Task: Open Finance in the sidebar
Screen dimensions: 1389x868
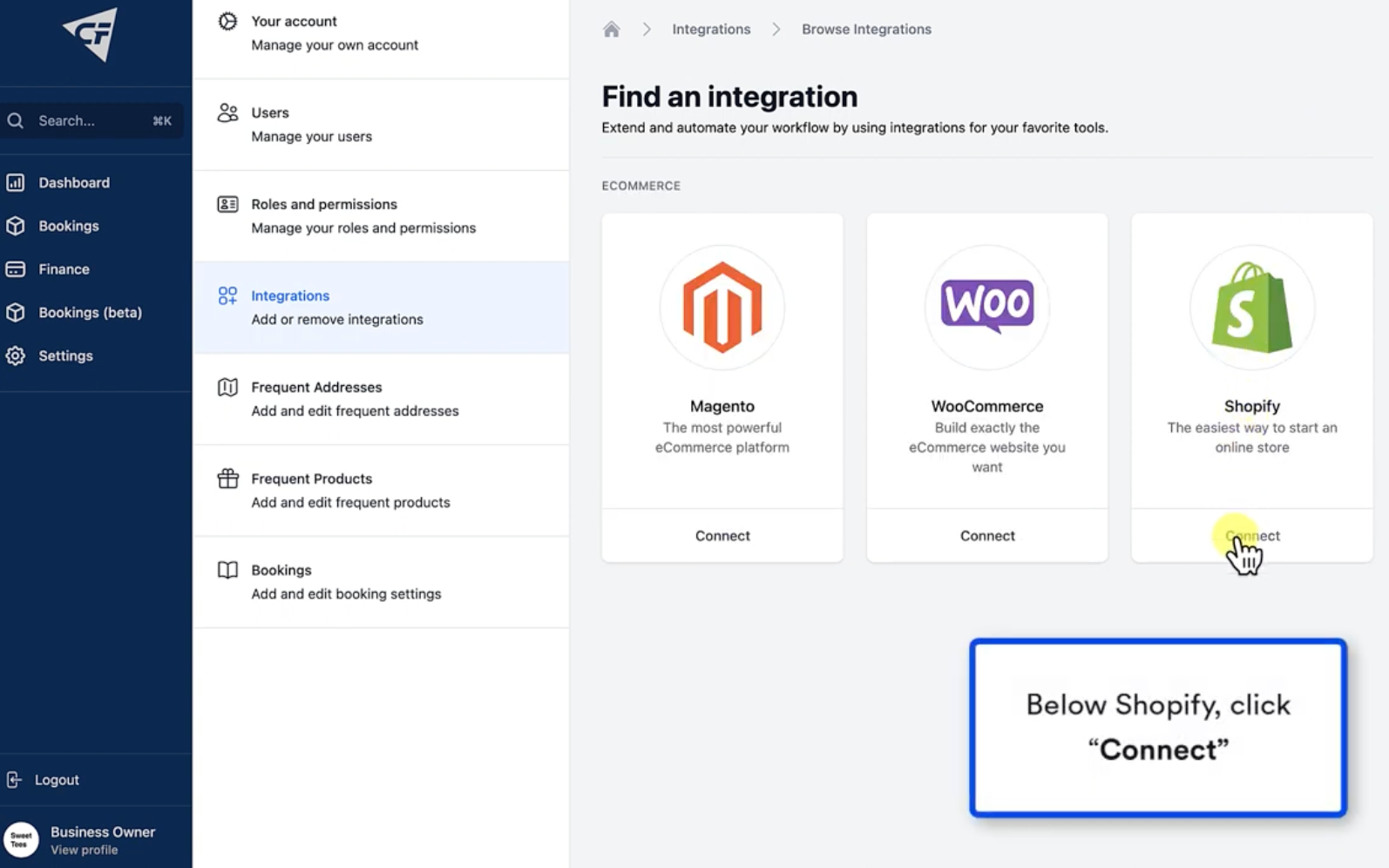Action: [64, 269]
